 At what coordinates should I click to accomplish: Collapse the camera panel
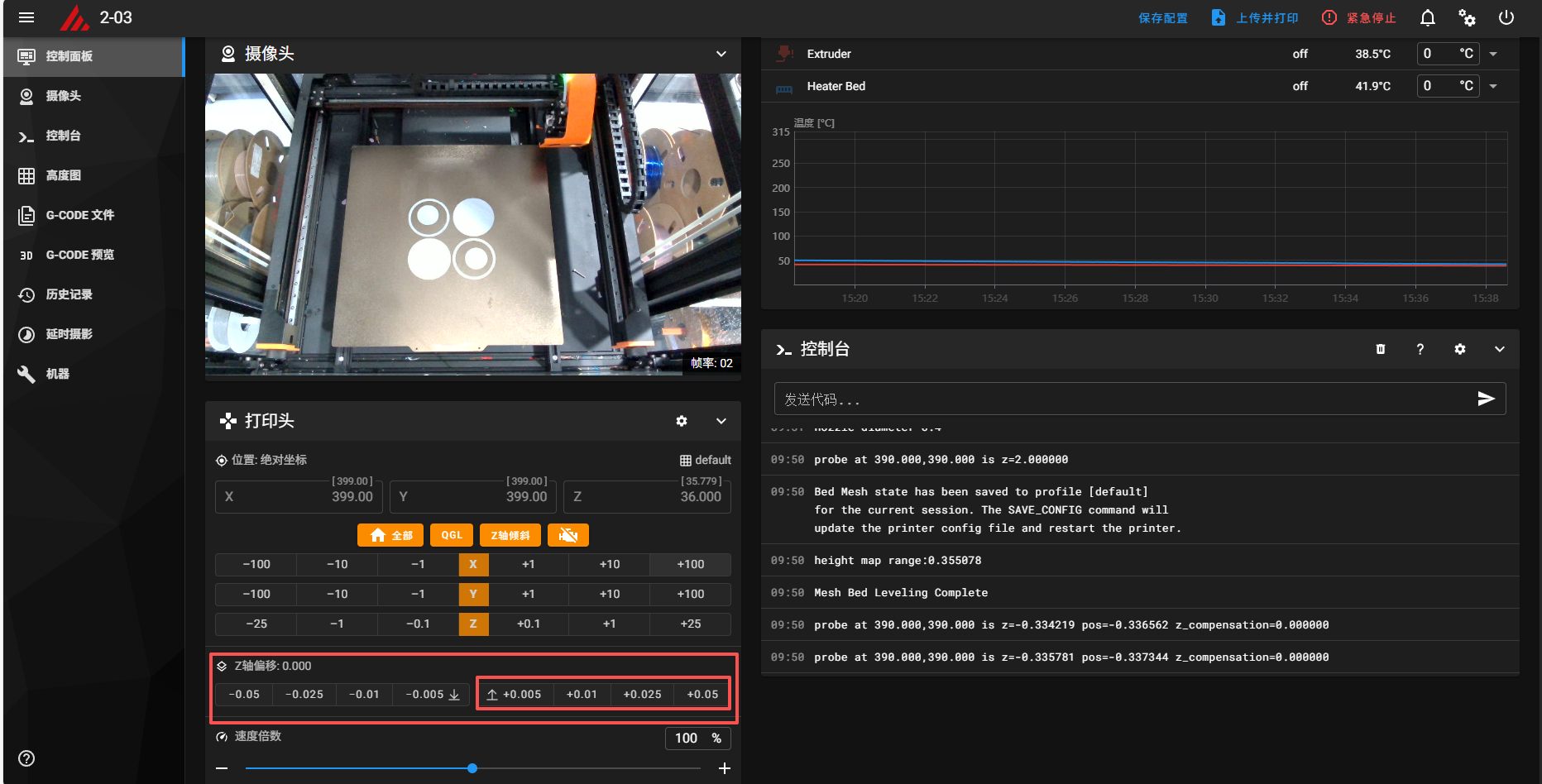(721, 54)
